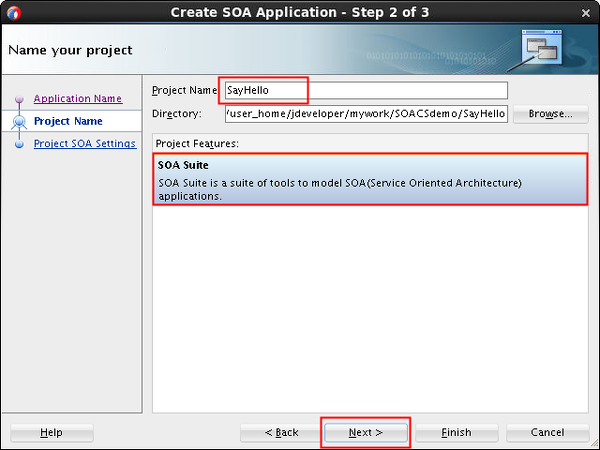Go to the Application Name step
The width and height of the screenshot is (600, 450).
pos(78,98)
